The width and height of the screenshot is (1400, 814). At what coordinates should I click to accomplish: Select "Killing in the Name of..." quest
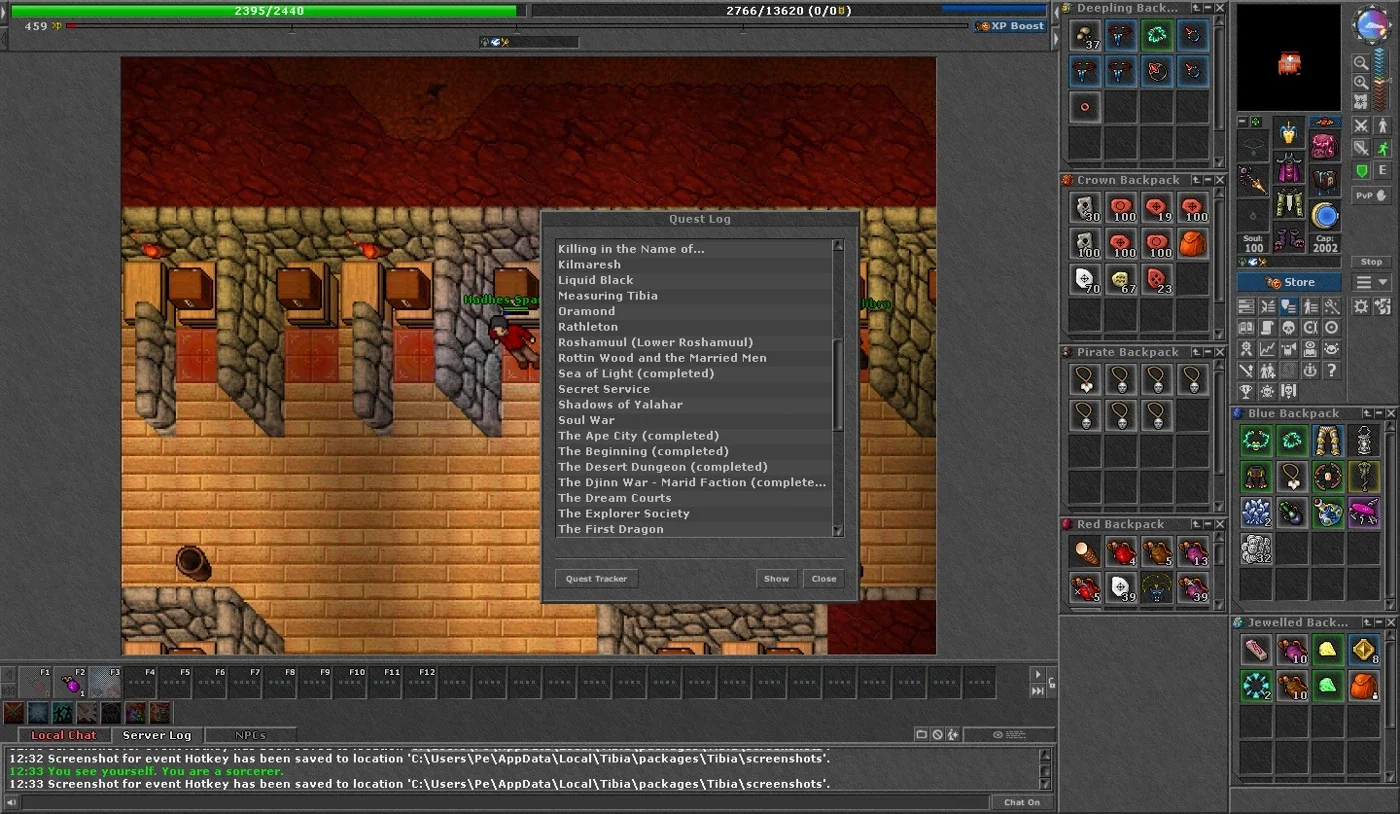pos(694,249)
